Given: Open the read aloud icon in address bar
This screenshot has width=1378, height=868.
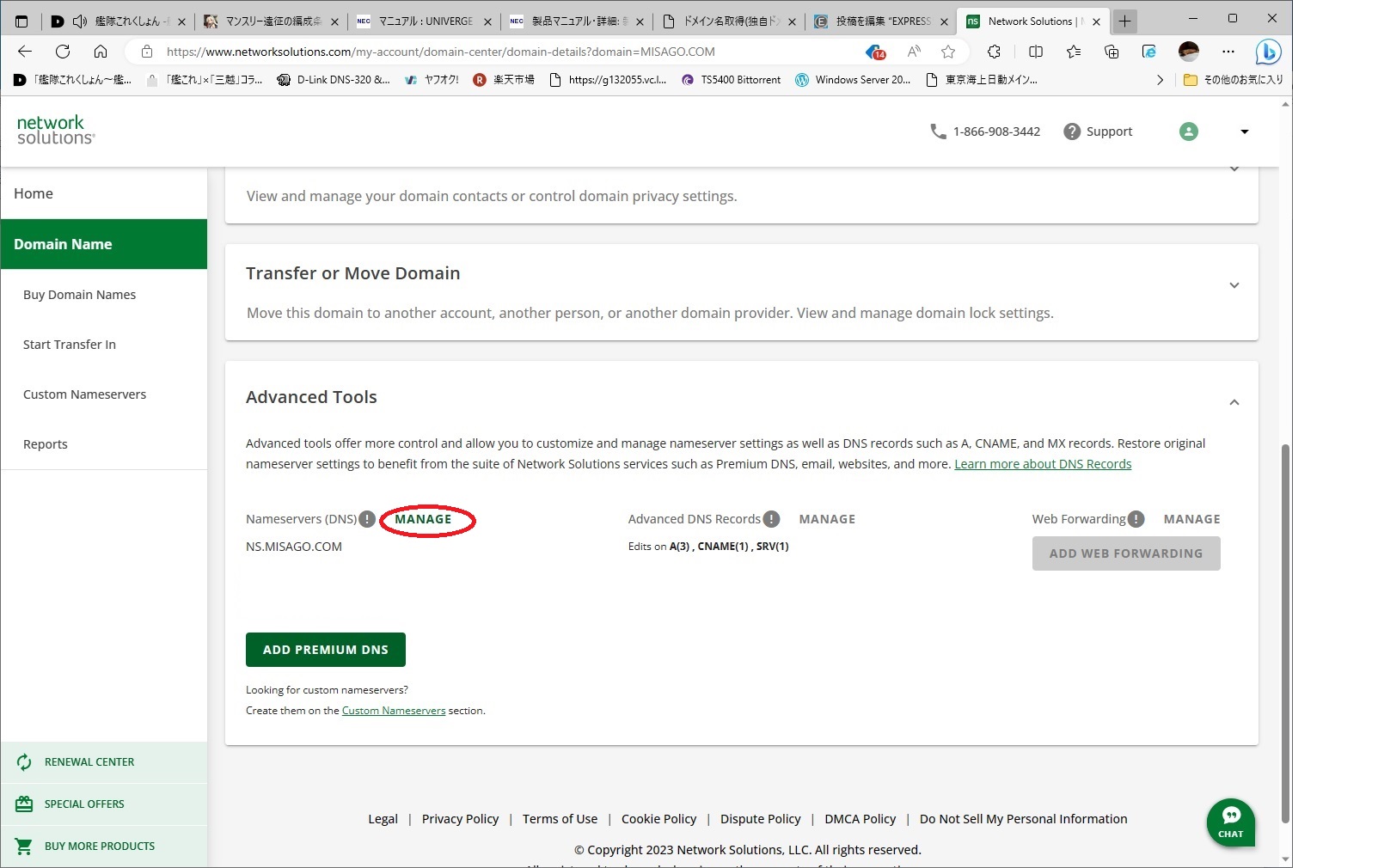Looking at the screenshot, I should coord(914,52).
